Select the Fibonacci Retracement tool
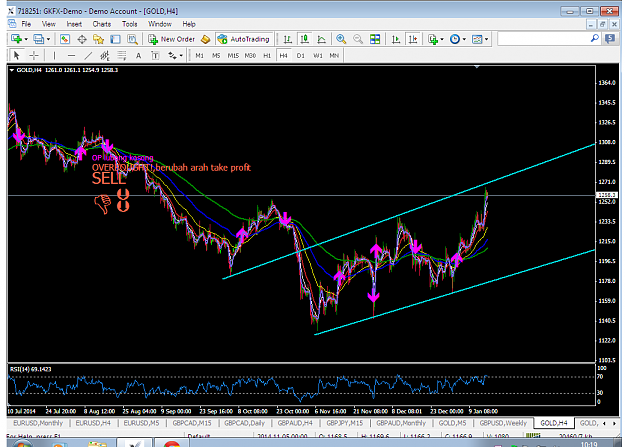Image resolution: width=625 pixels, height=447 pixels. click(x=122, y=55)
